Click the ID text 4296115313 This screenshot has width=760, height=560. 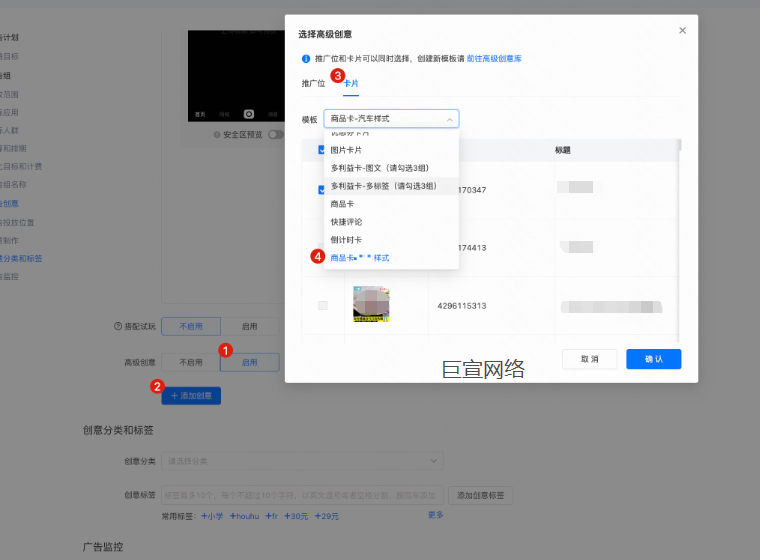461,306
